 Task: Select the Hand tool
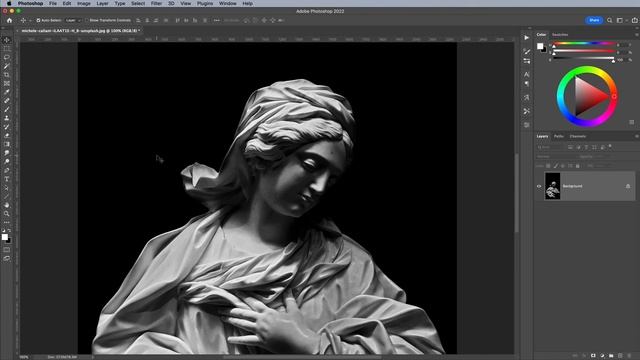click(x=7, y=205)
